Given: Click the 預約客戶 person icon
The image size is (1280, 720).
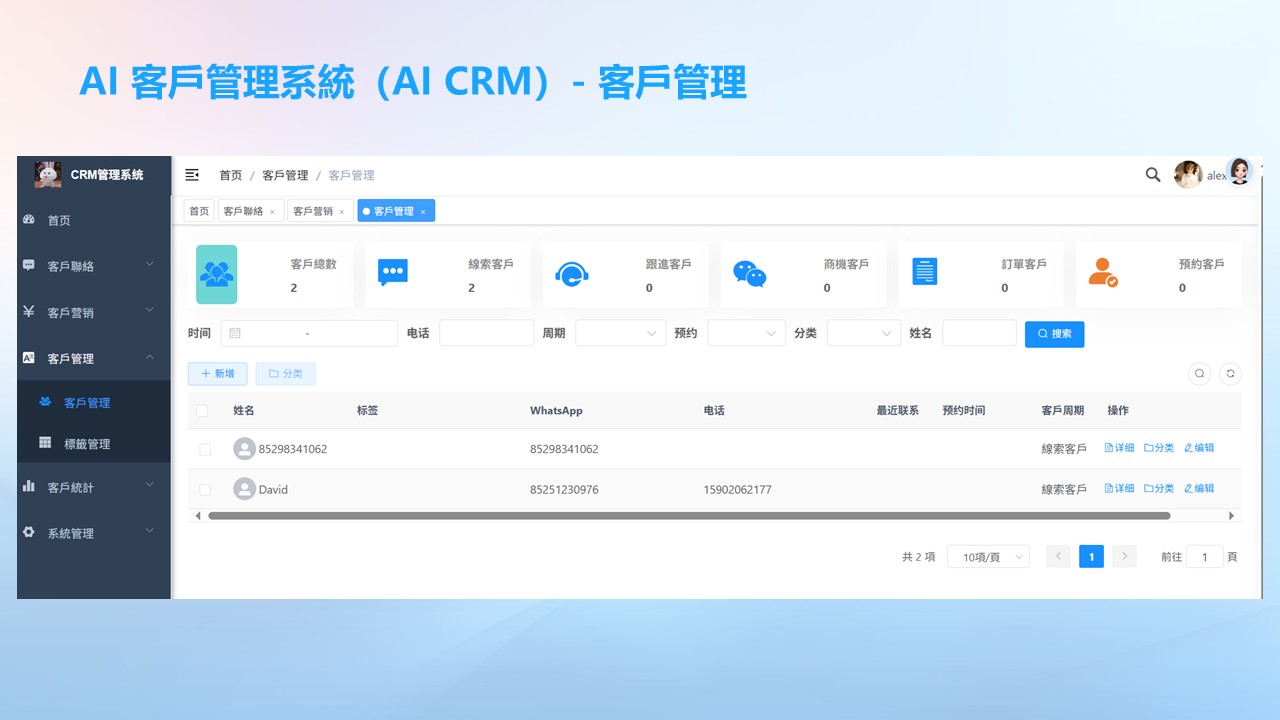Looking at the screenshot, I should (x=1103, y=273).
